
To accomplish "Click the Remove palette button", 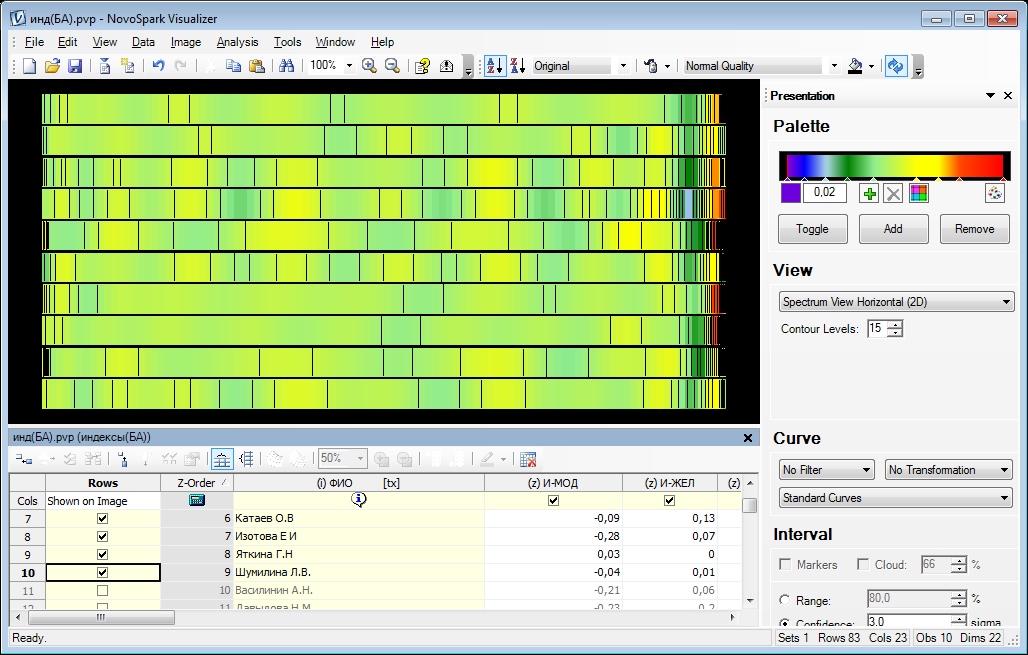I will coord(974,229).
